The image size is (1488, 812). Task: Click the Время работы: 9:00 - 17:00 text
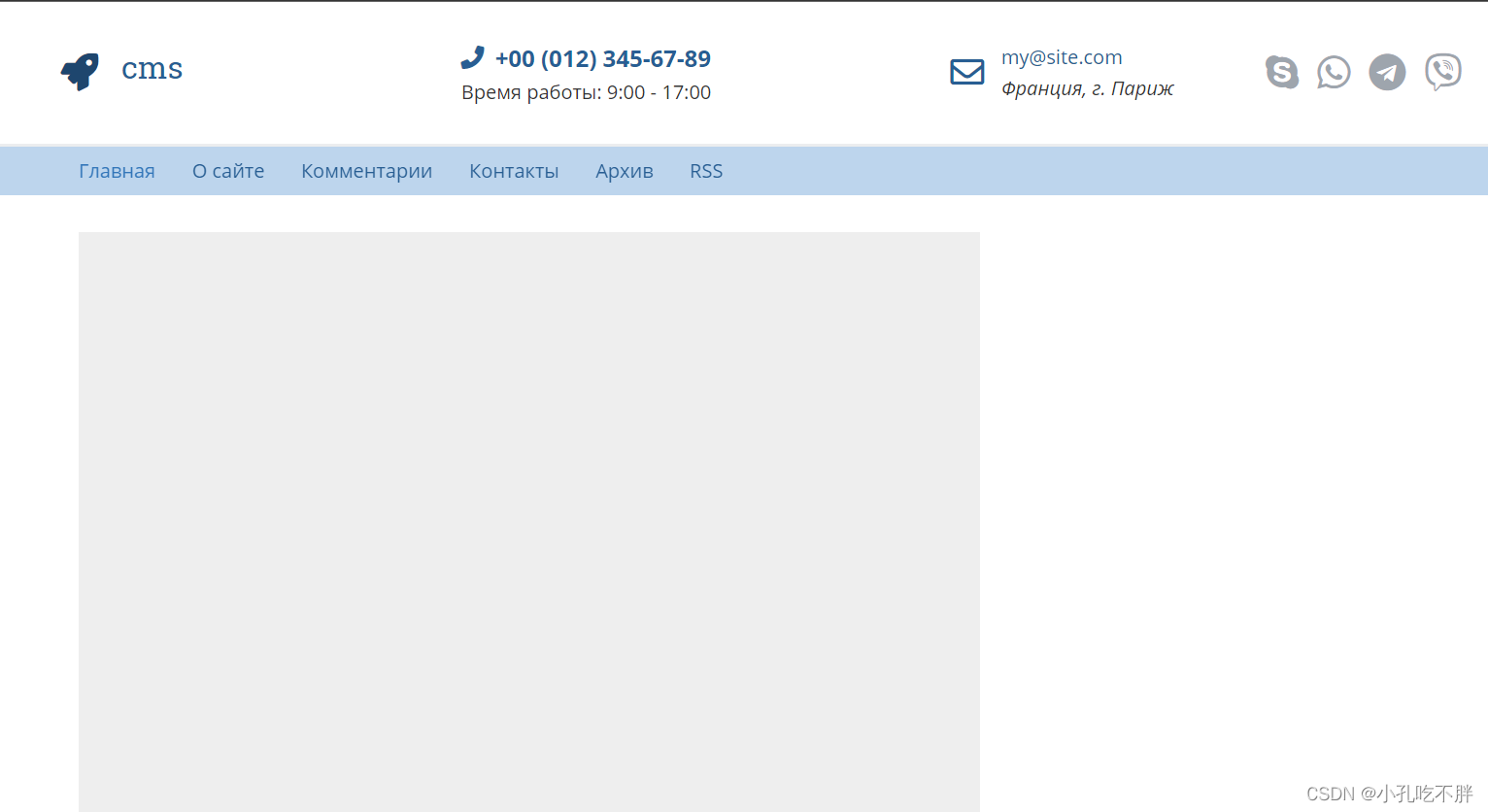(x=586, y=92)
